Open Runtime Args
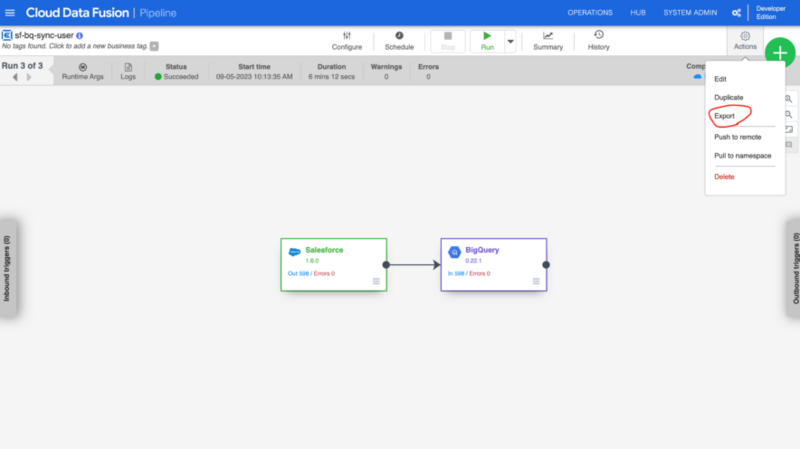800x449 pixels. click(83, 71)
